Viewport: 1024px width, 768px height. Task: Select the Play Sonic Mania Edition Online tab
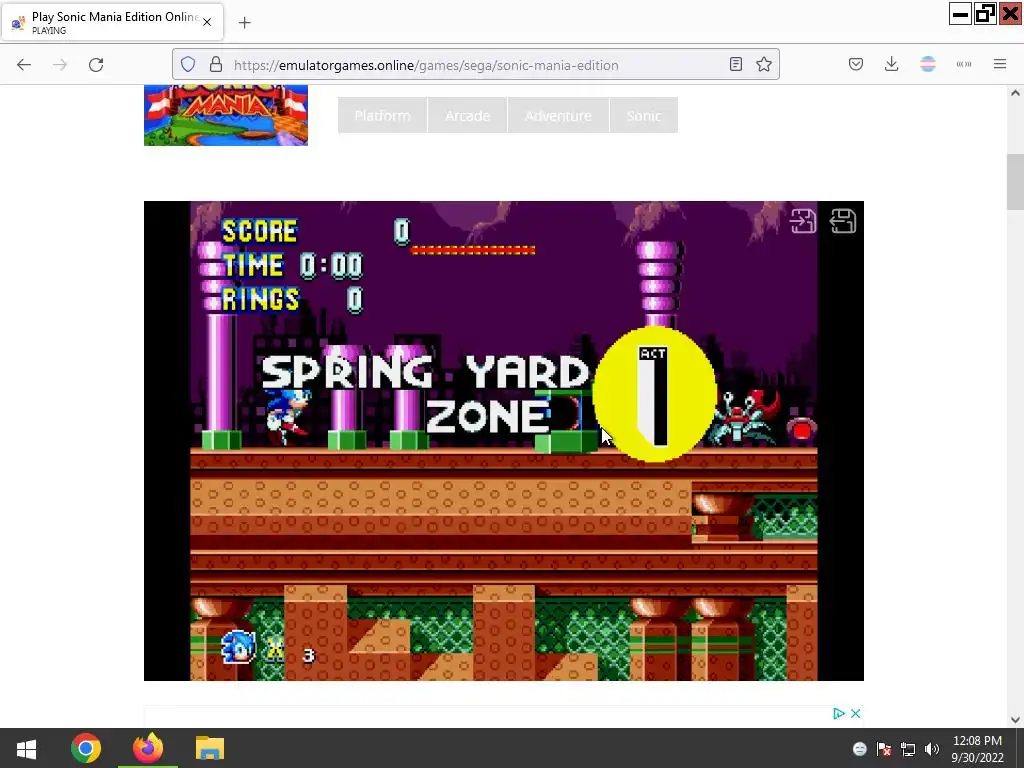pos(113,22)
